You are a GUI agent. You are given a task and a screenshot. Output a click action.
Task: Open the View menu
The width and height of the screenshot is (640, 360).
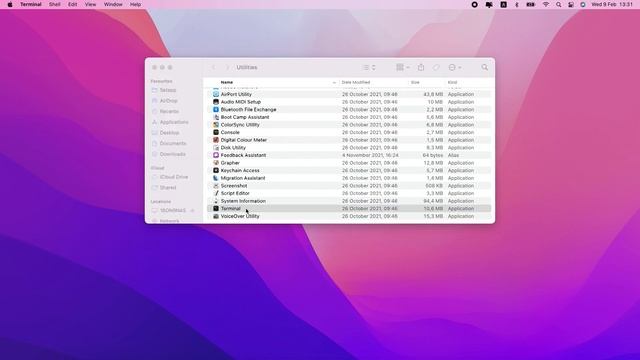(x=91, y=4)
